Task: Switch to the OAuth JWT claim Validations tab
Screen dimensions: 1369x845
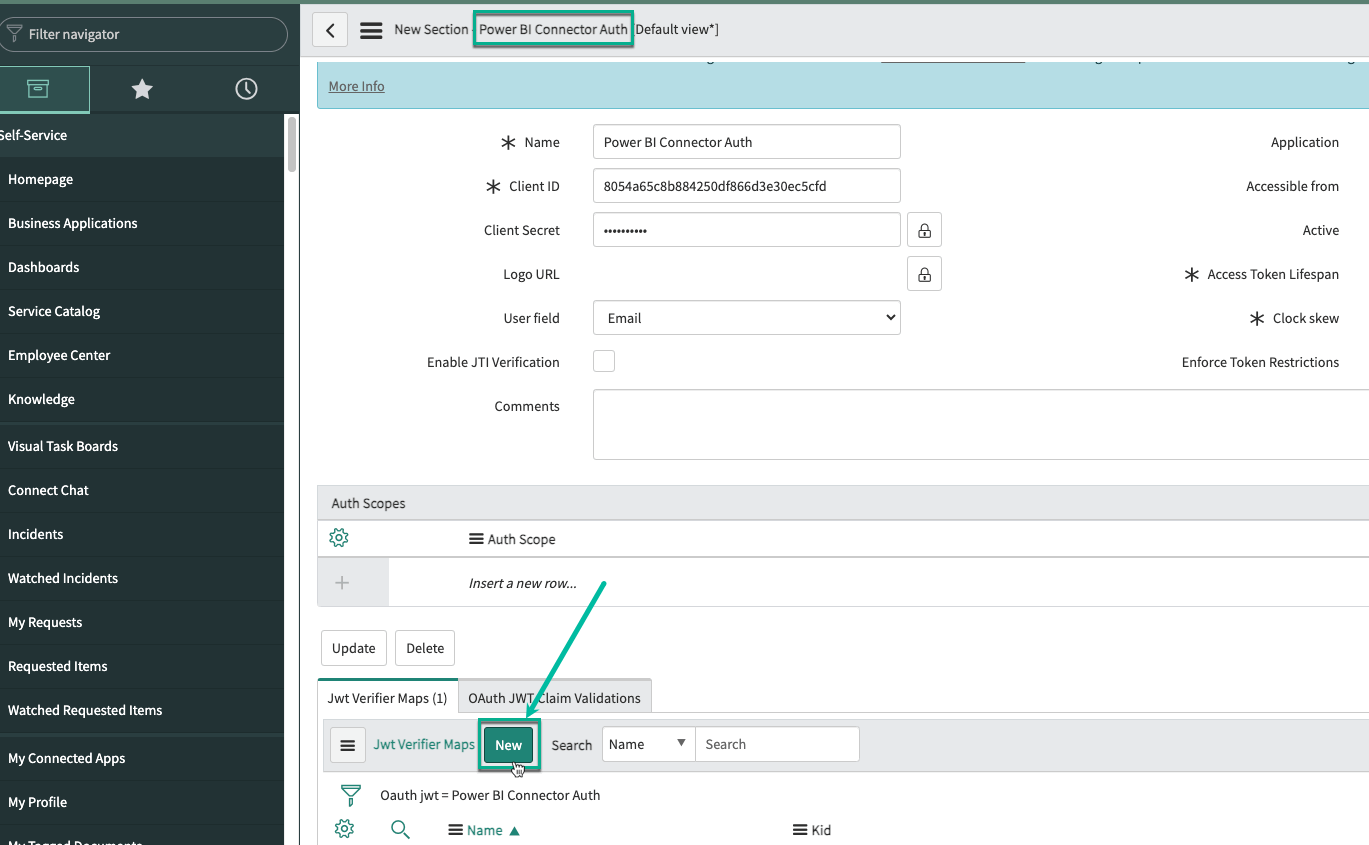Action: pos(554,697)
